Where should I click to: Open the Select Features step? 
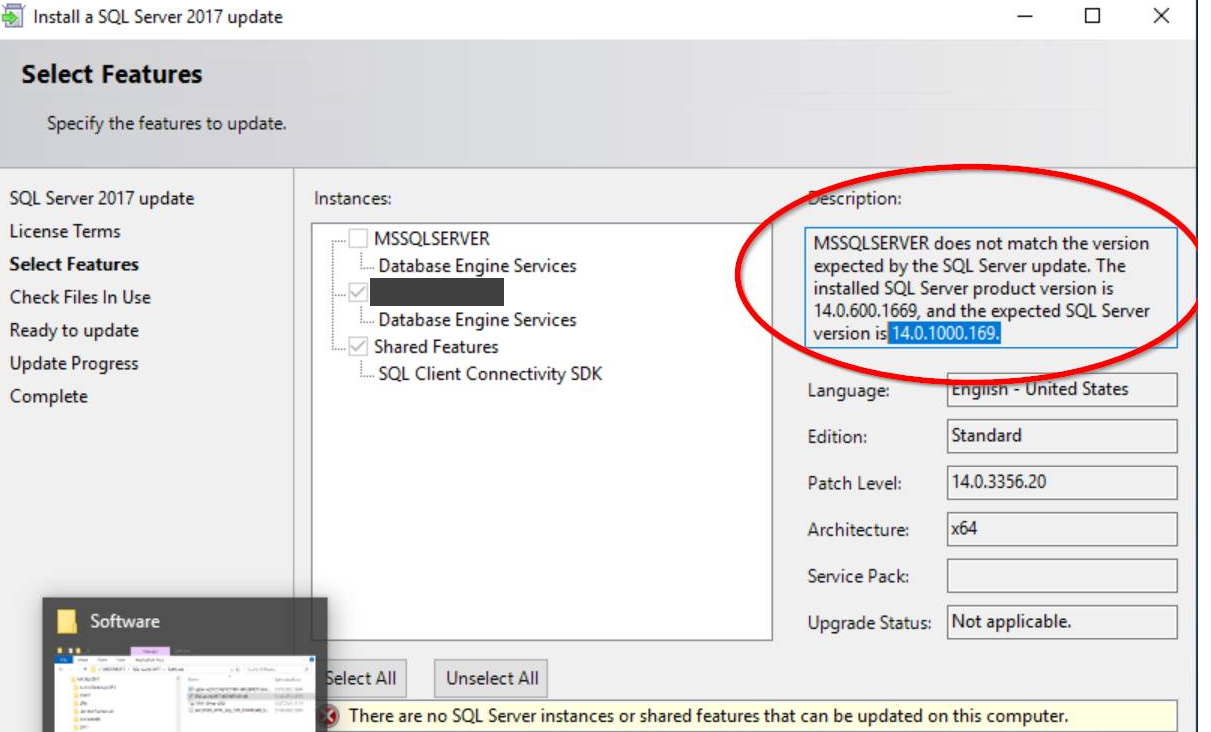pyautogui.click(x=74, y=264)
